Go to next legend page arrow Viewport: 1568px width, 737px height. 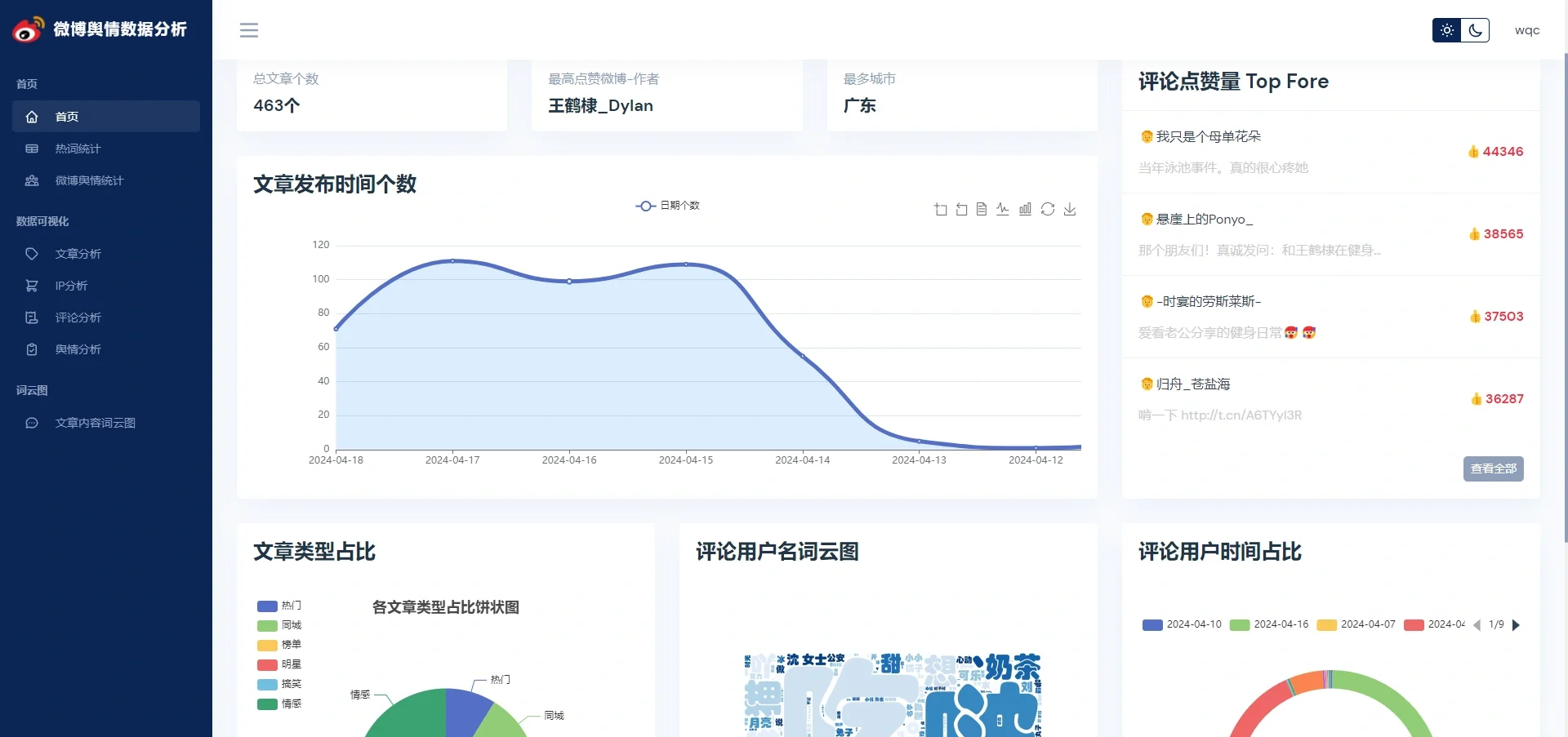[x=1516, y=625]
